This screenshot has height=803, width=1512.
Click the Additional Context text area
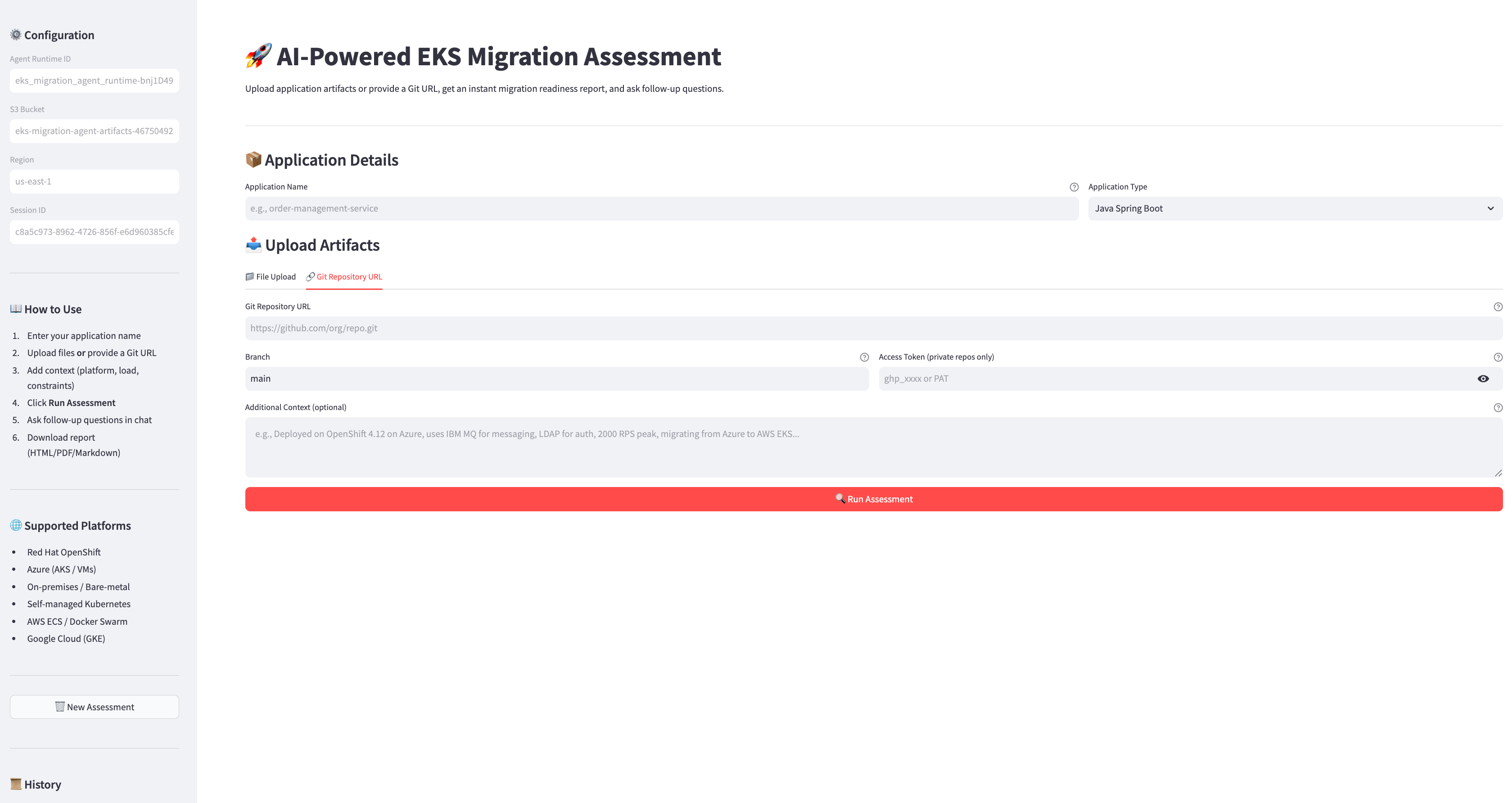(873, 447)
